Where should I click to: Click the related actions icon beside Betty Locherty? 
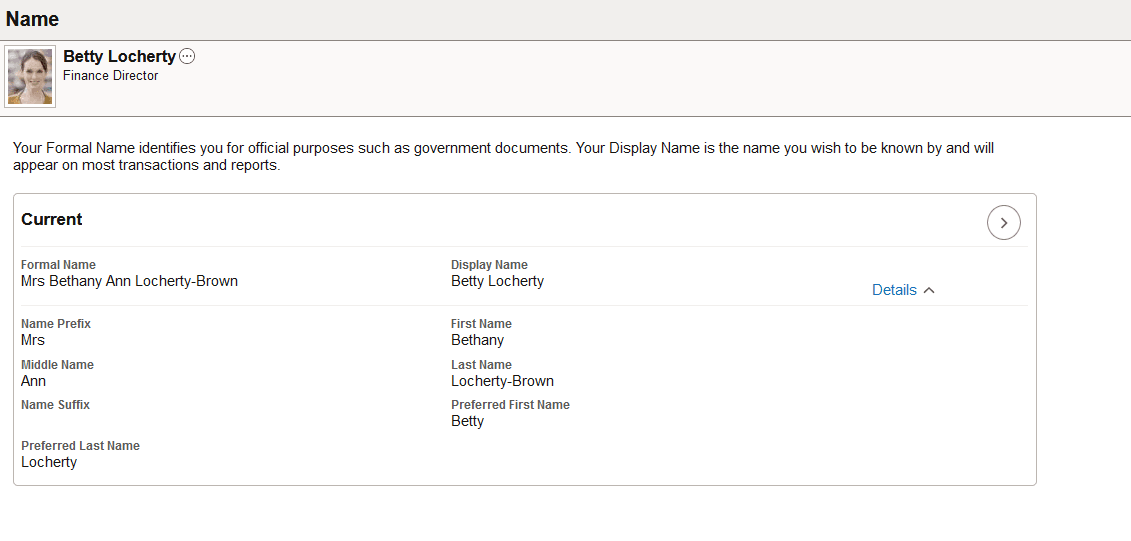(187, 57)
